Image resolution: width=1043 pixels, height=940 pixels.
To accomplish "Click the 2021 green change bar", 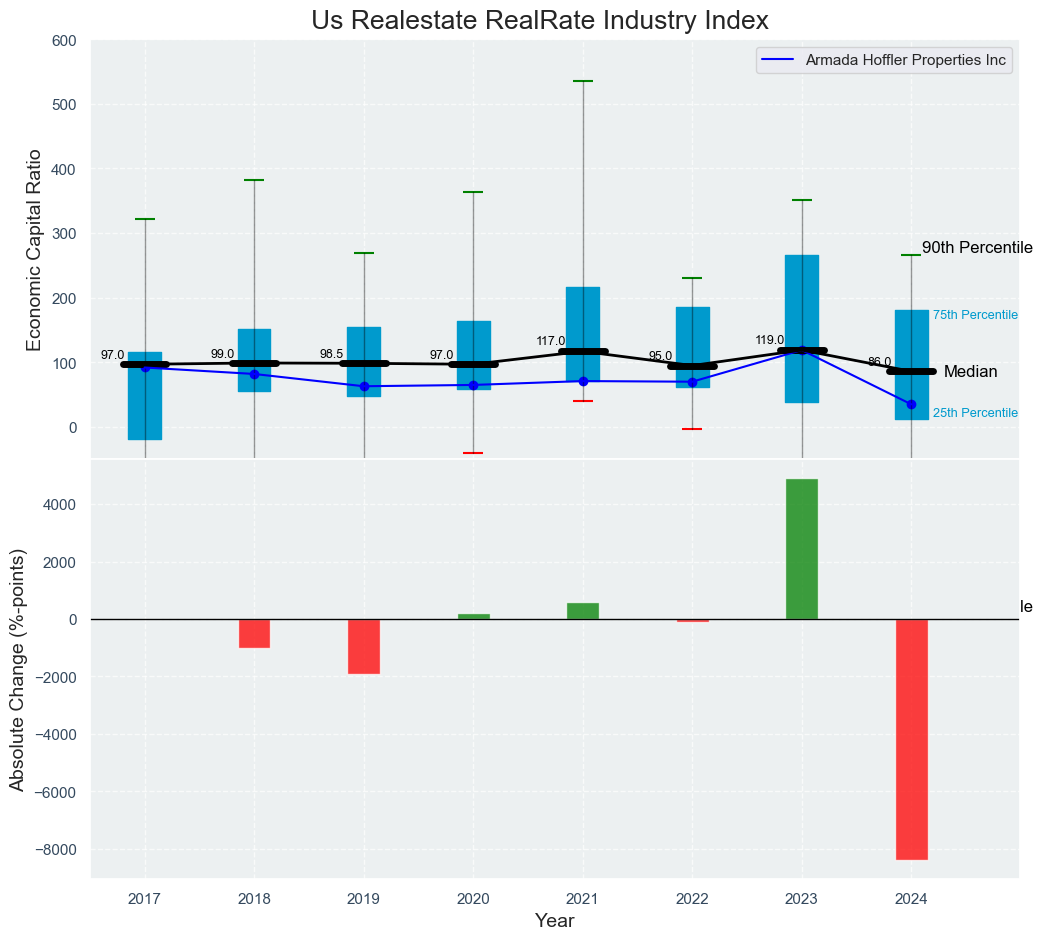I will [583, 611].
